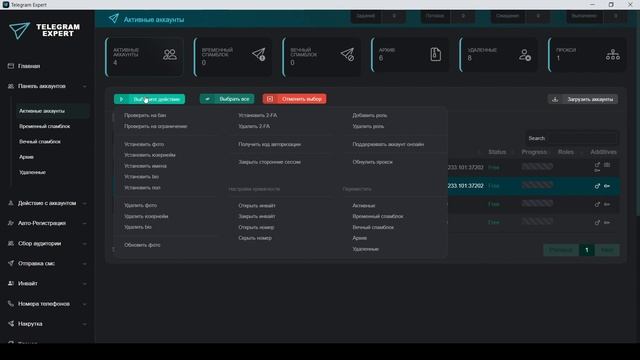
Task: Open Удаленные in sidebar submenu
Action: tap(32, 172)
